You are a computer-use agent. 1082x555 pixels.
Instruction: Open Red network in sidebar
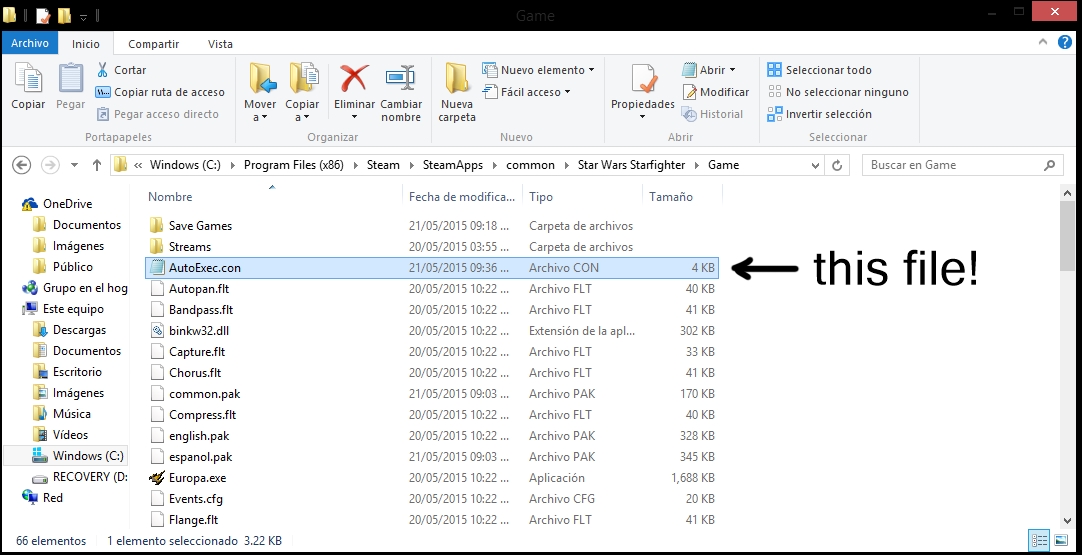(52, 497)
